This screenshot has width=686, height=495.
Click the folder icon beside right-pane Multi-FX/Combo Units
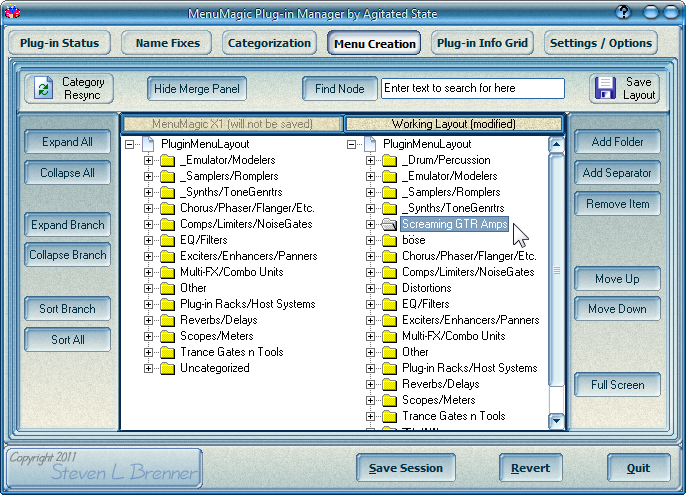(x=389, y=337)
